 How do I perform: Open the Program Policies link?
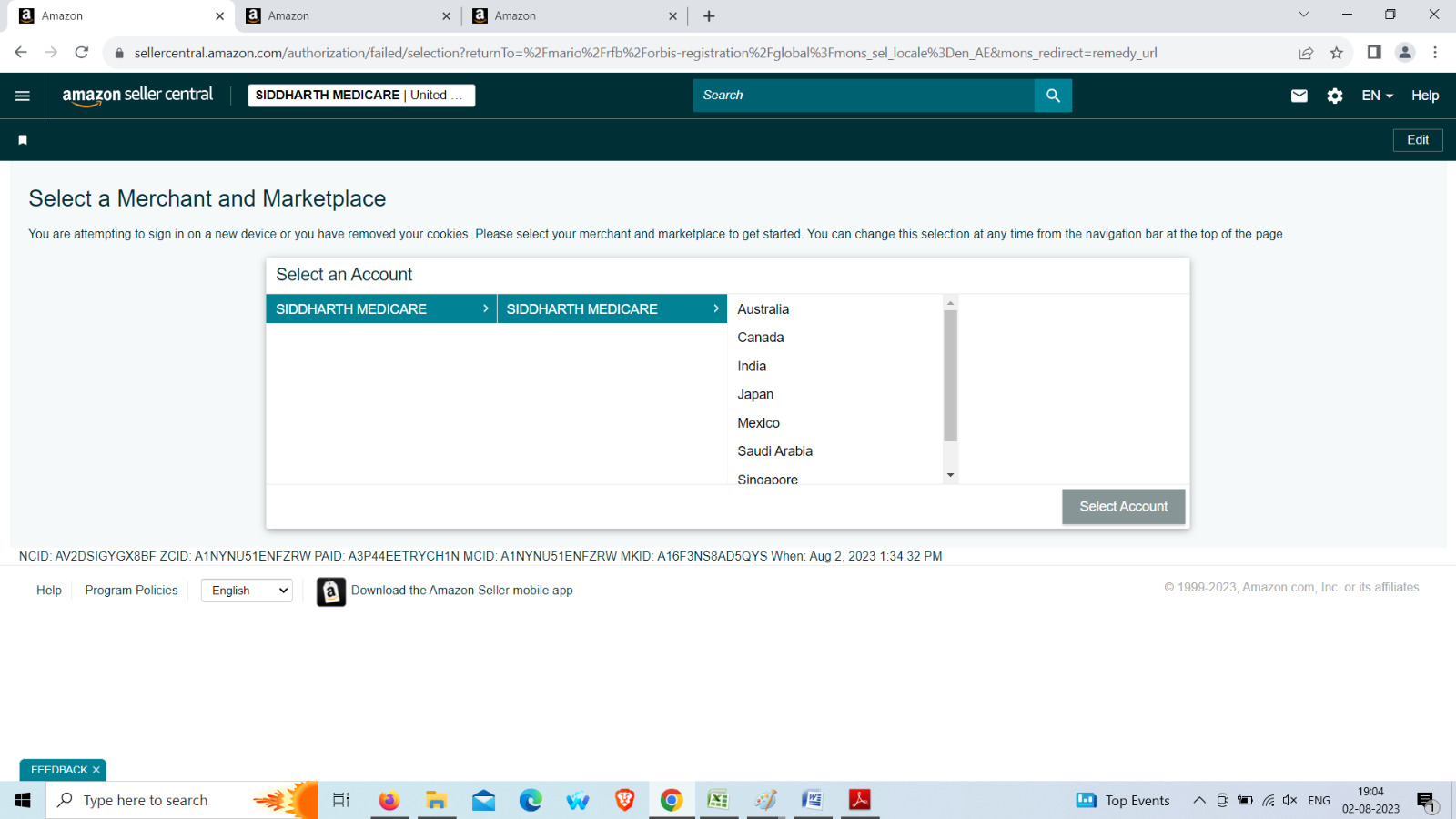pyautogui.click(x=131, y=591)
